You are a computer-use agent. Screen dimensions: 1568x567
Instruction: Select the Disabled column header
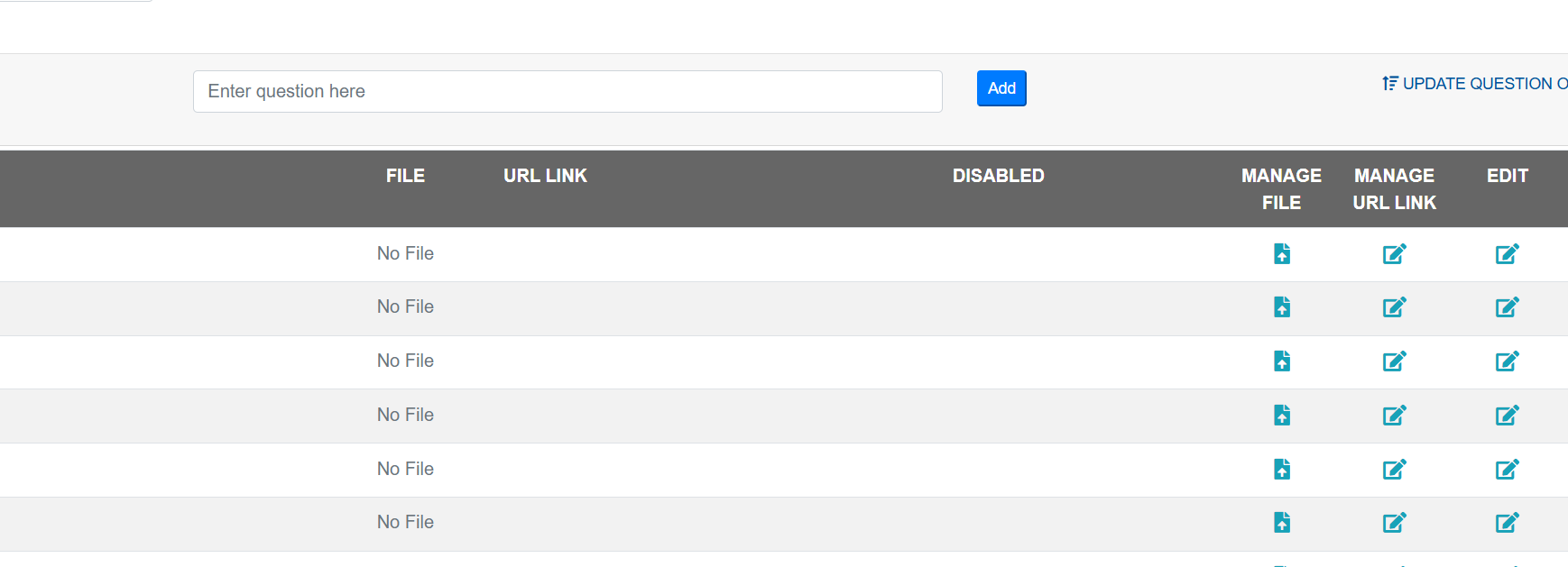(998, 176)
